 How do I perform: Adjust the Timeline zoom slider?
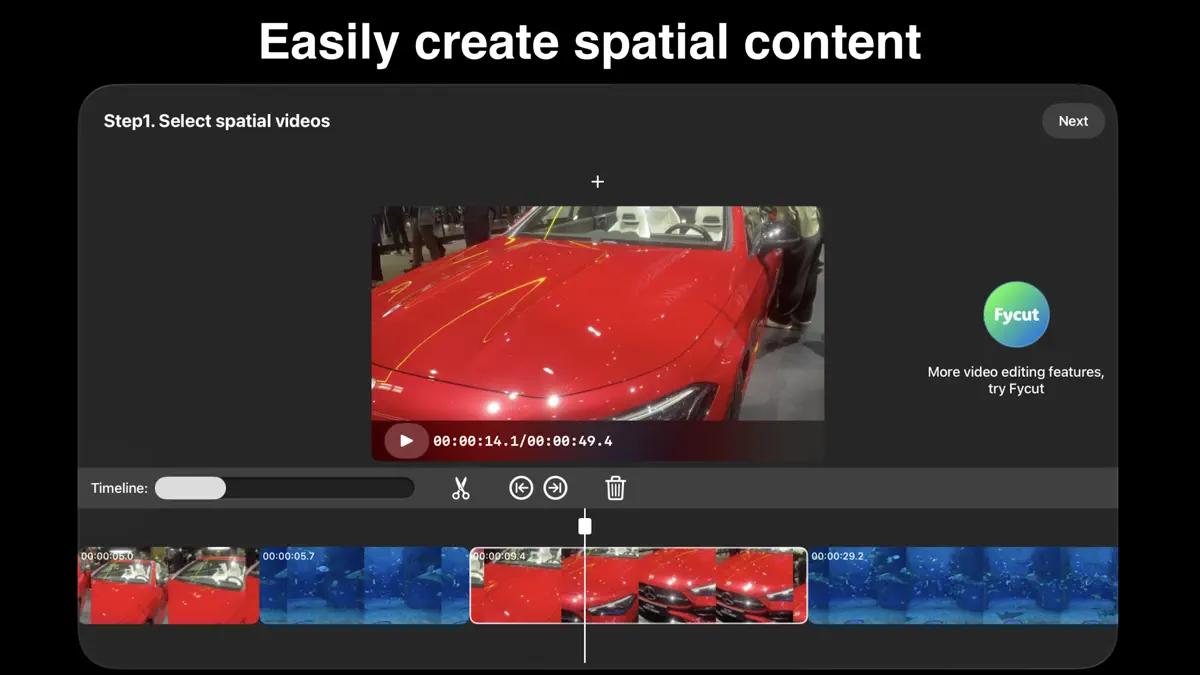click(x=284, y=488)
